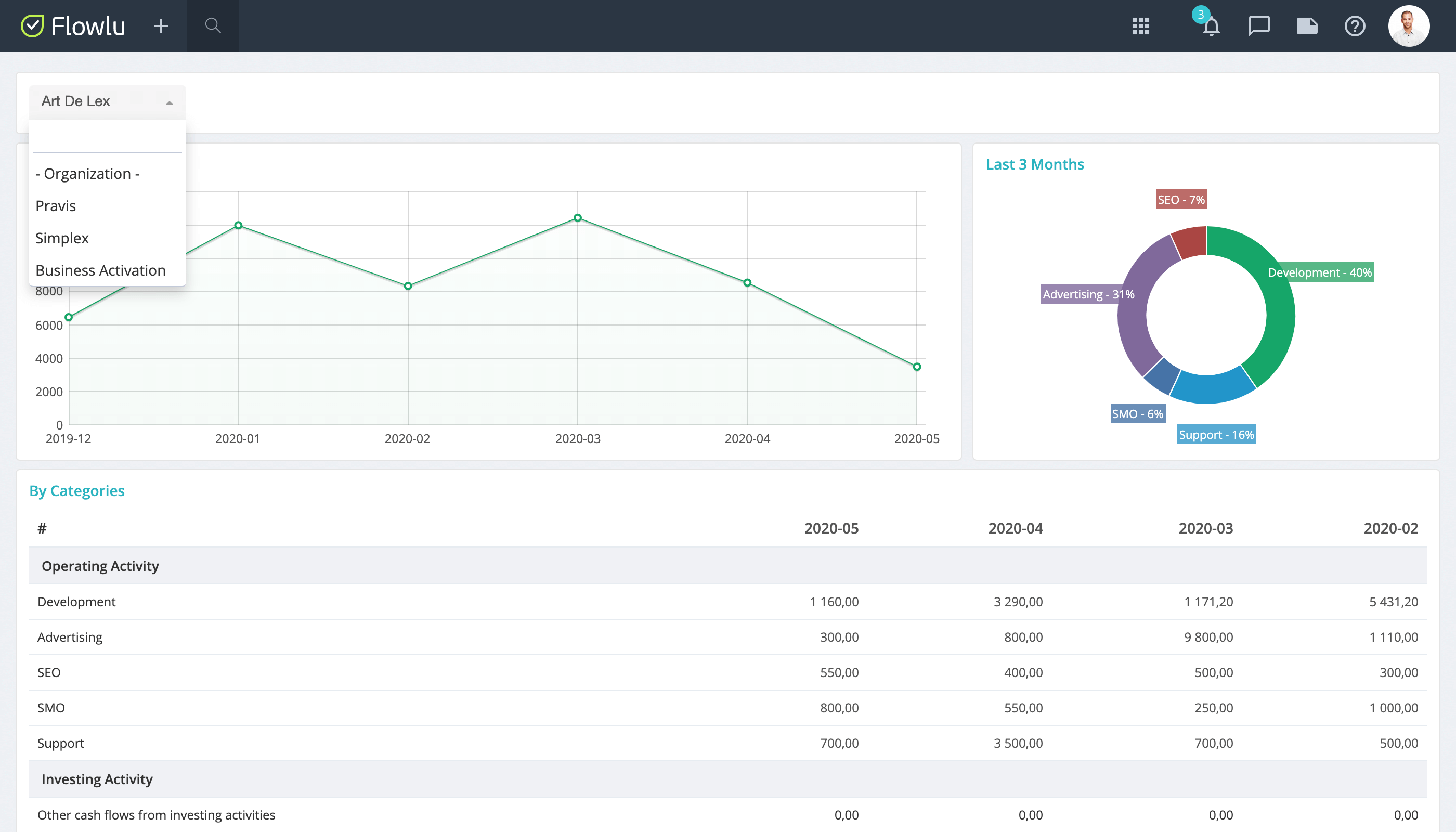This screenshot has height=832, width=1456.
Task: Click the 2020-05 table column header
Action: (831, 528)
